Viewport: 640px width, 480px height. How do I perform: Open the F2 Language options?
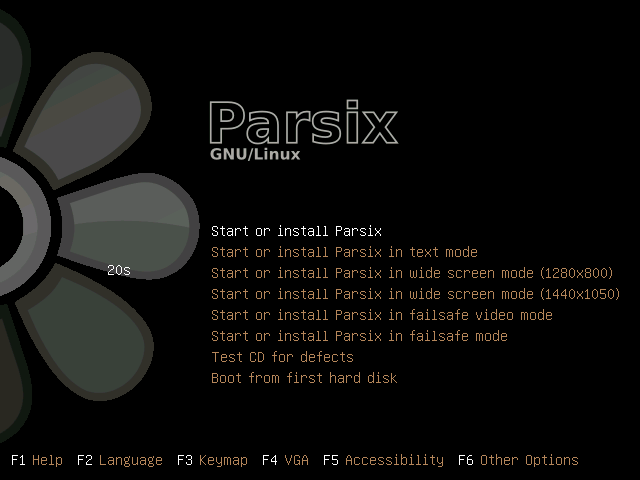(x=120, y=460)
